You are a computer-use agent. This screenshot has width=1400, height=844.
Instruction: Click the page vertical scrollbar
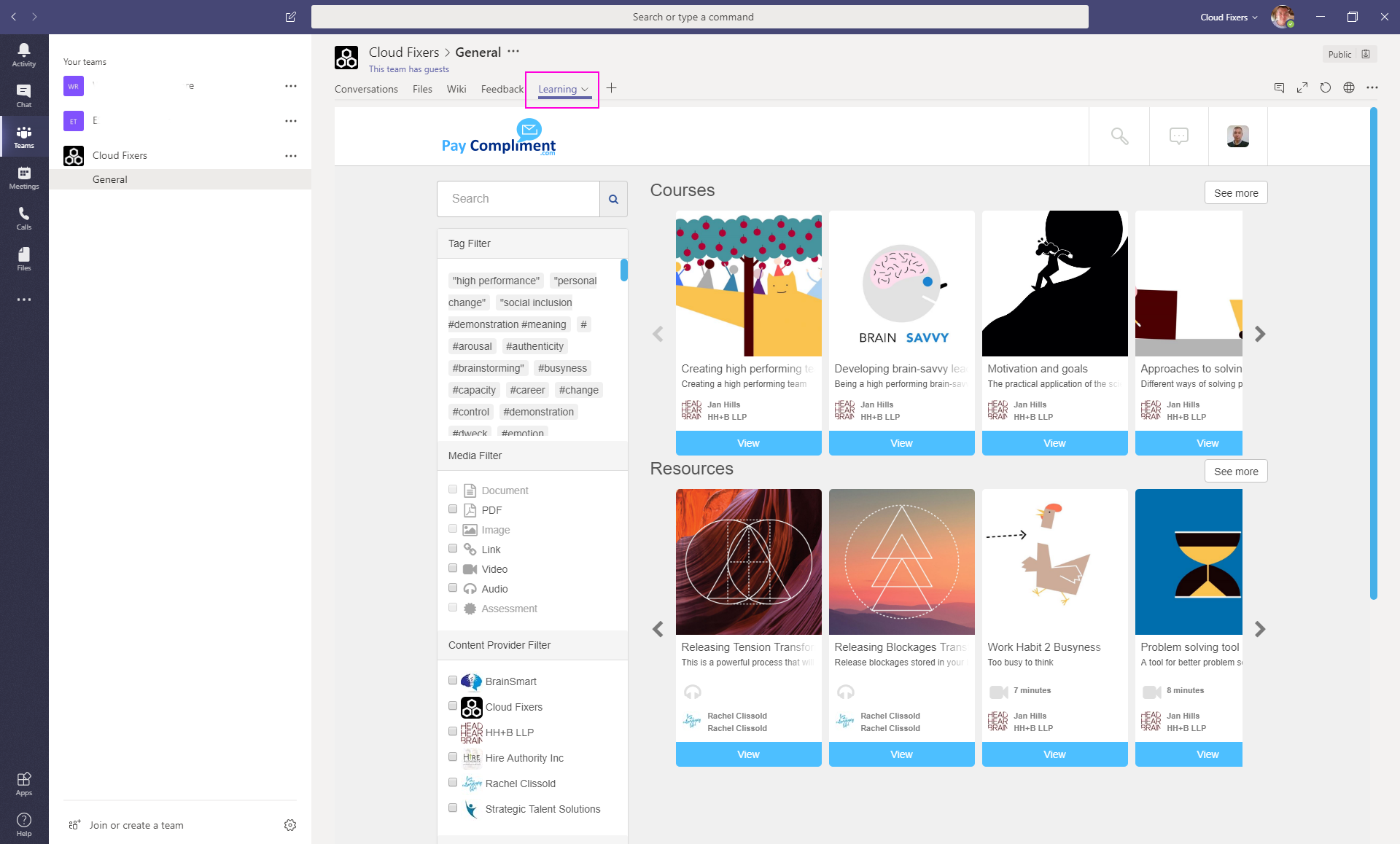[x=1374, y=353]
